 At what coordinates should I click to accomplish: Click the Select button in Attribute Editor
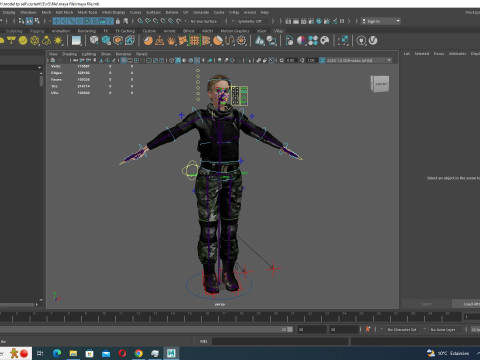pos(426,304)
